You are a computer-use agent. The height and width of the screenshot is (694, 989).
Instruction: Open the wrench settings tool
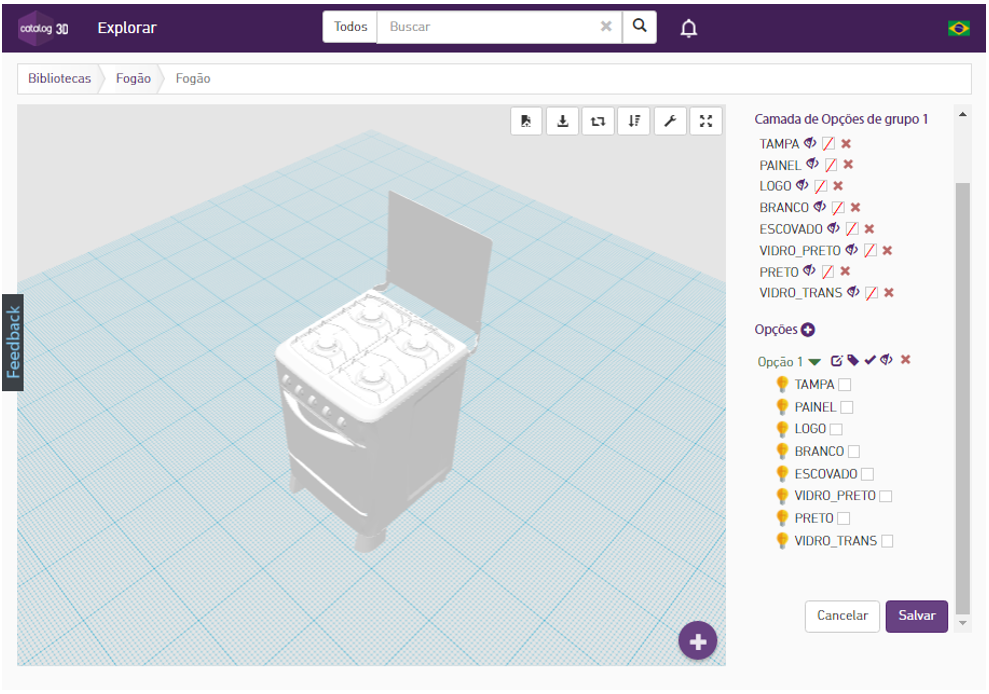click(x=670, y=121)
